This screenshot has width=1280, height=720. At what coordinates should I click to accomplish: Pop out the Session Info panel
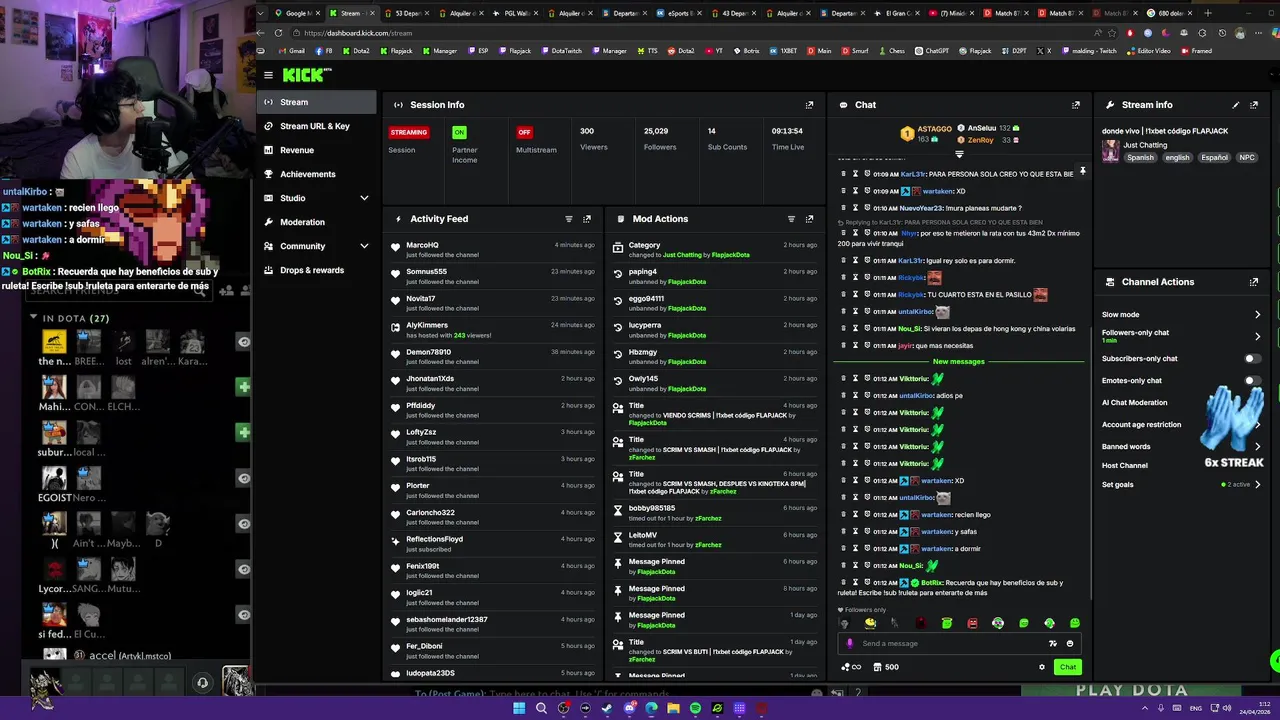pos(809,105)
